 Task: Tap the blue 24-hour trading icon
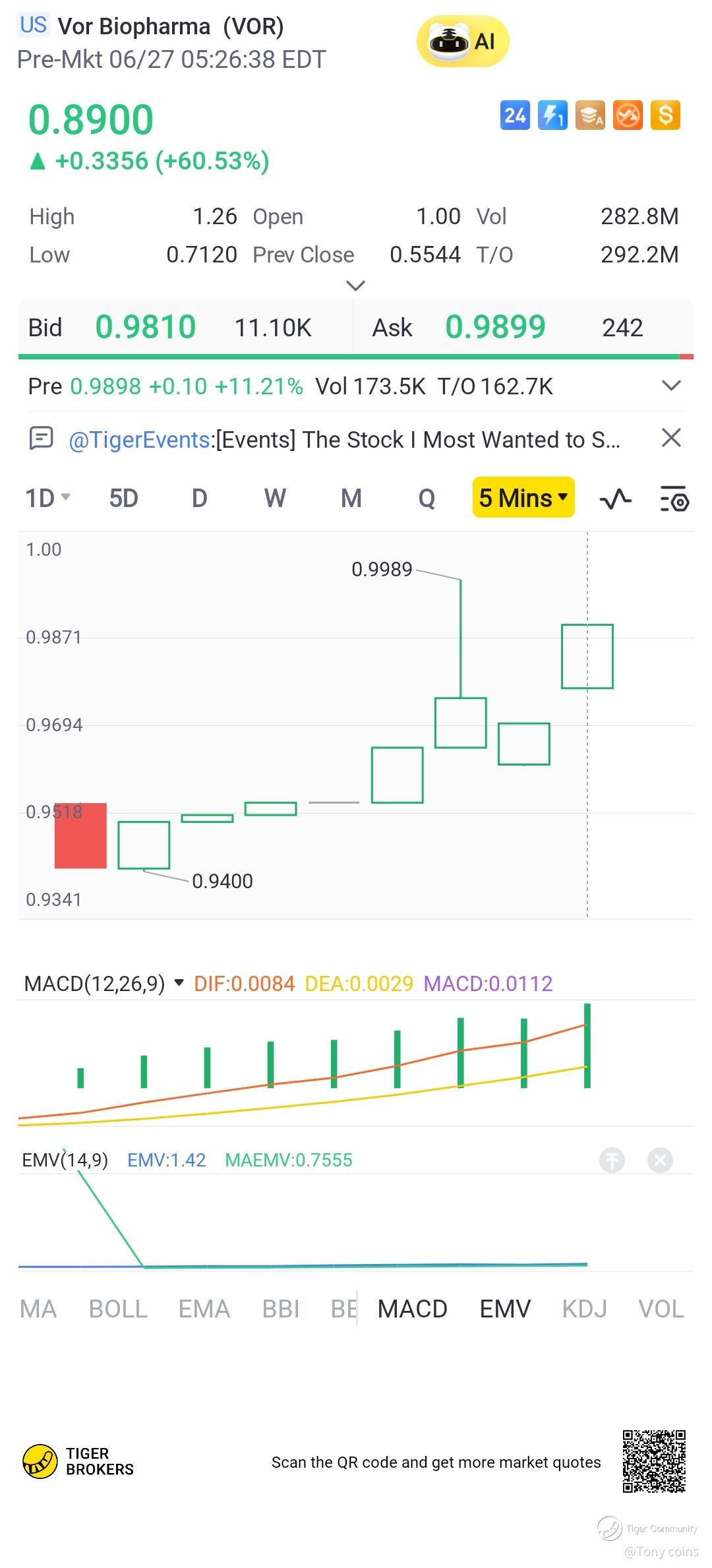coord(515,115)
